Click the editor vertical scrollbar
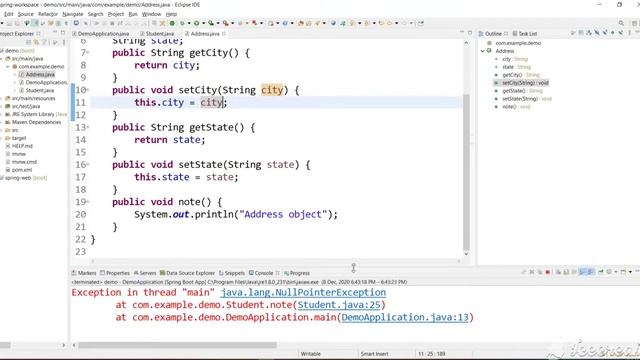 466,173
